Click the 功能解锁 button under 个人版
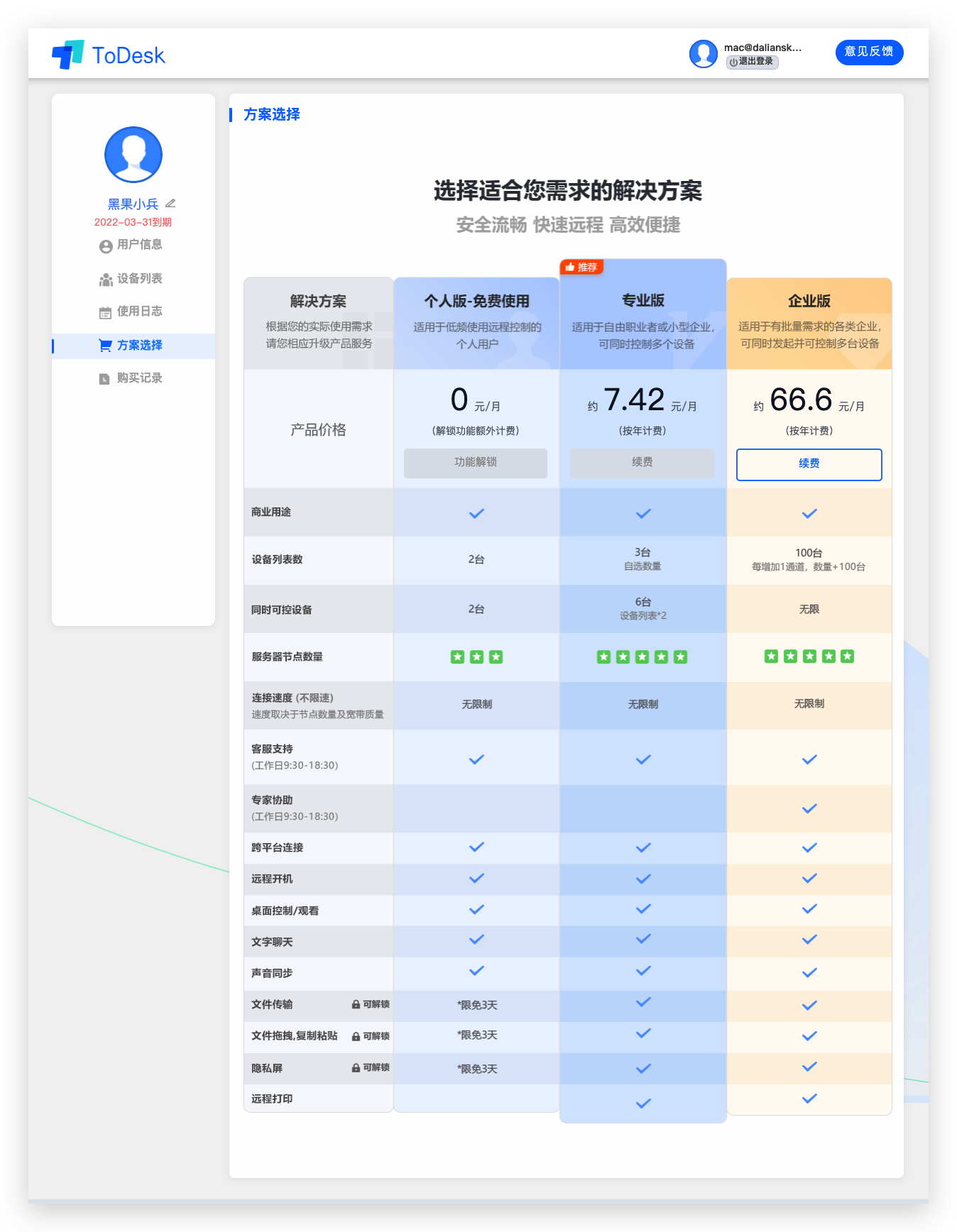 pos(476,463)
